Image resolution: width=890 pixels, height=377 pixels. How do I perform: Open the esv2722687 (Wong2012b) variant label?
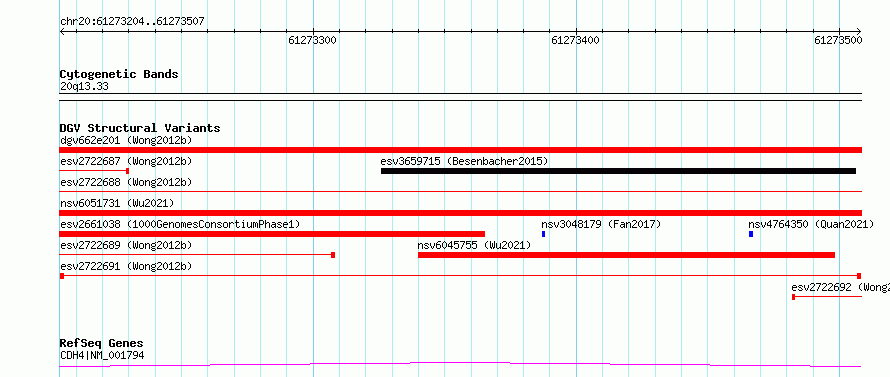tap(126, 161)
